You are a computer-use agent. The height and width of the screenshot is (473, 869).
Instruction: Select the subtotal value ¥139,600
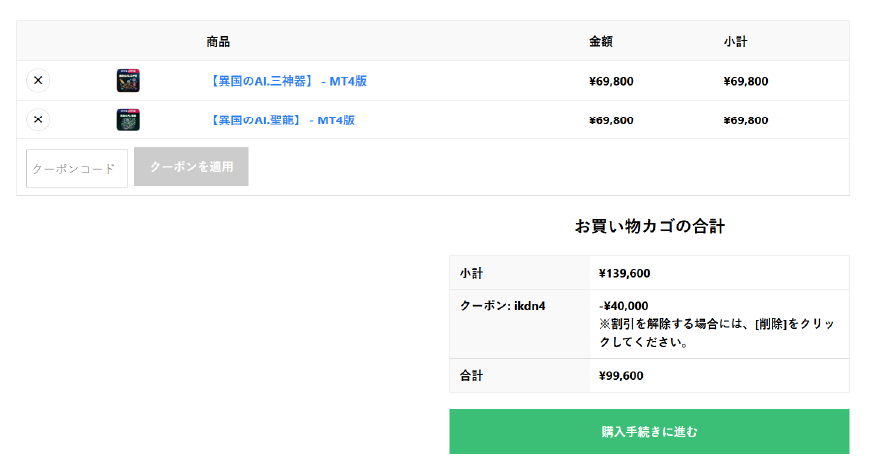(x=625, y=273)
